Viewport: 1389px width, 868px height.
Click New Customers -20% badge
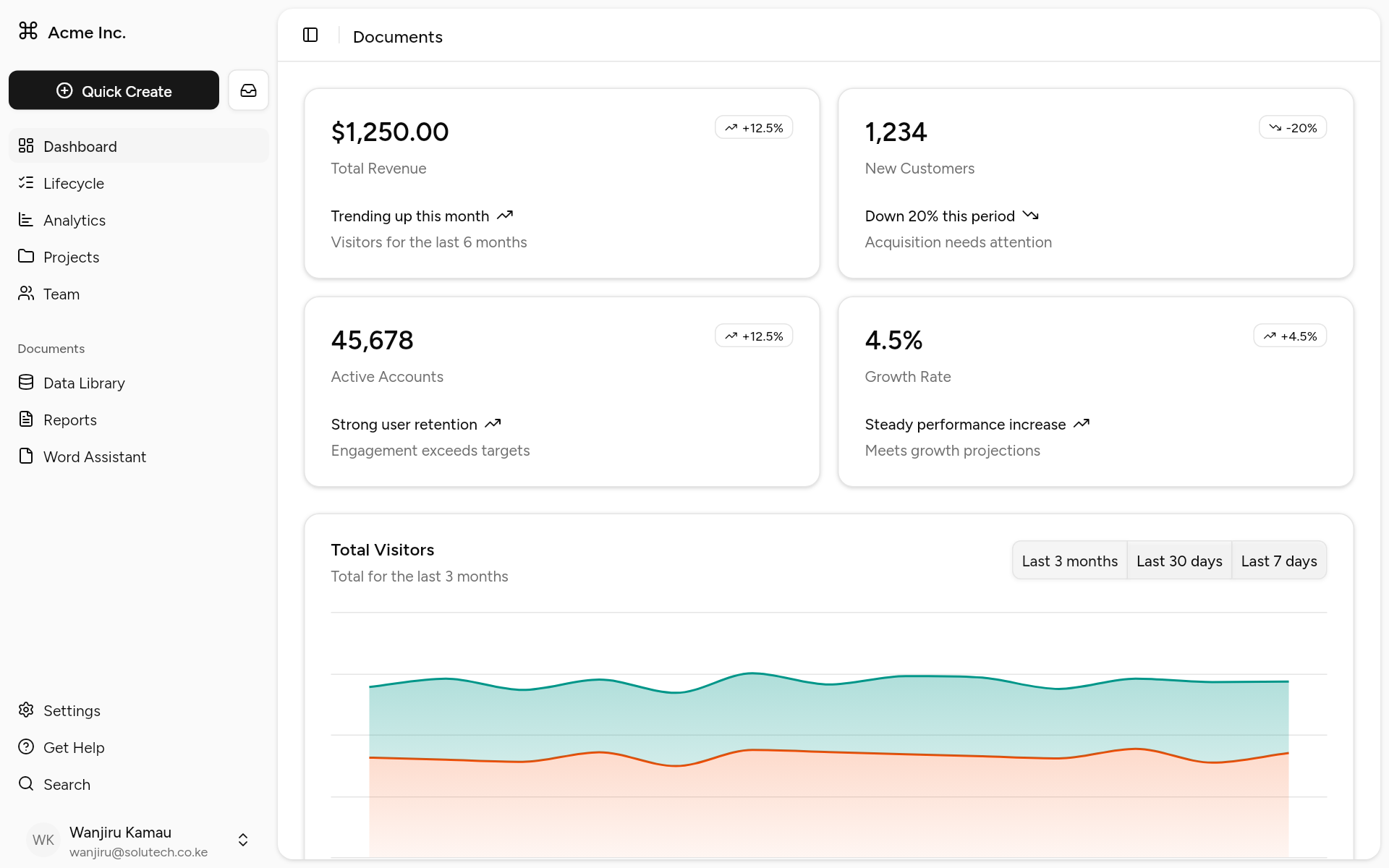[1293, 127]
